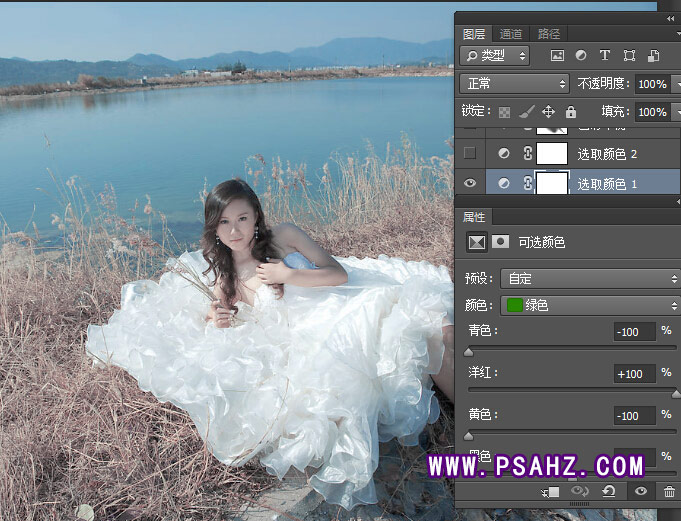The image size is (681, 521).
Task: Hide the 选取颜色 1 layer
Action: pos(470,183)
